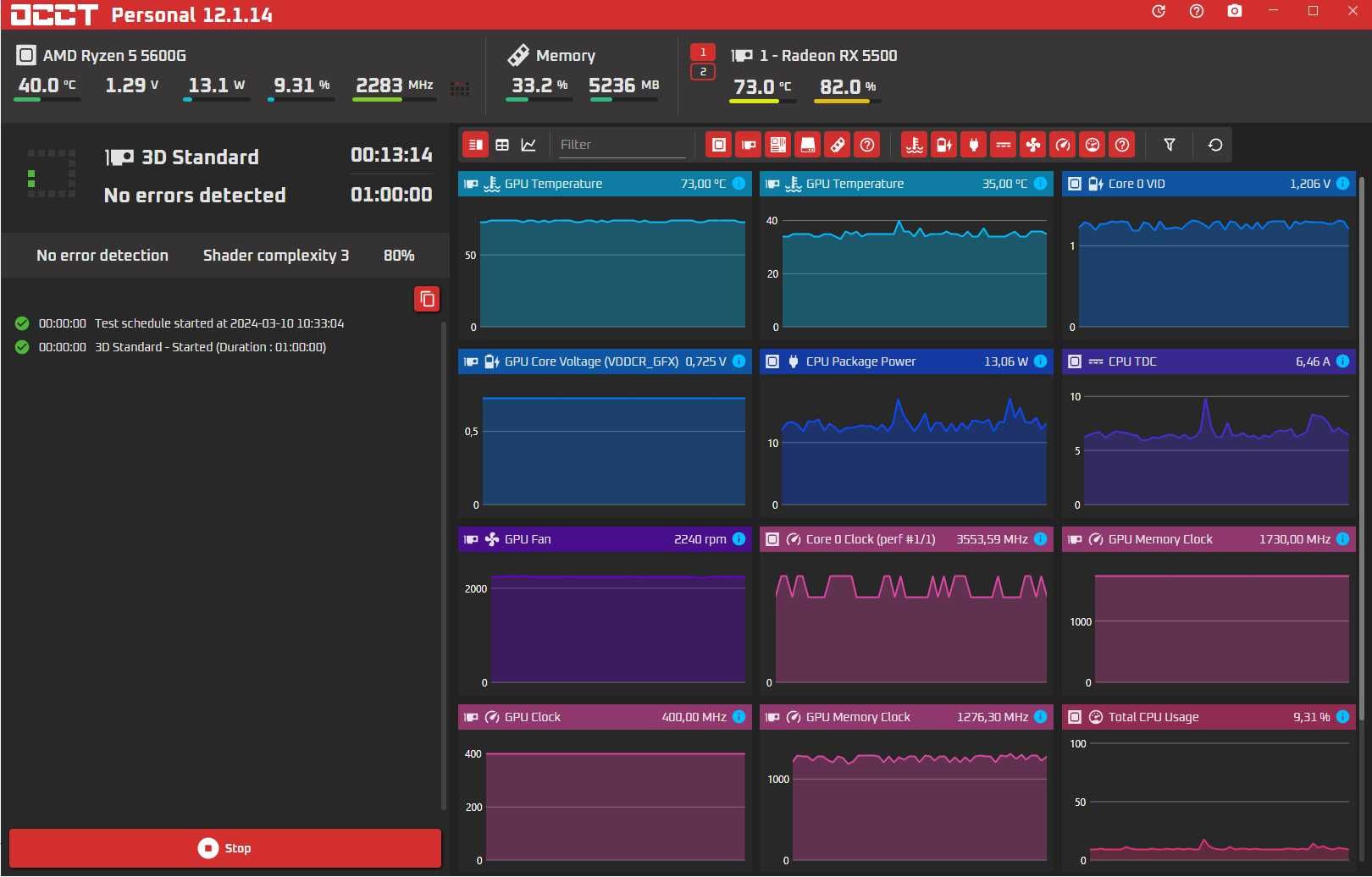
Task: Select GPU number 1
Action: pos(703,52)
